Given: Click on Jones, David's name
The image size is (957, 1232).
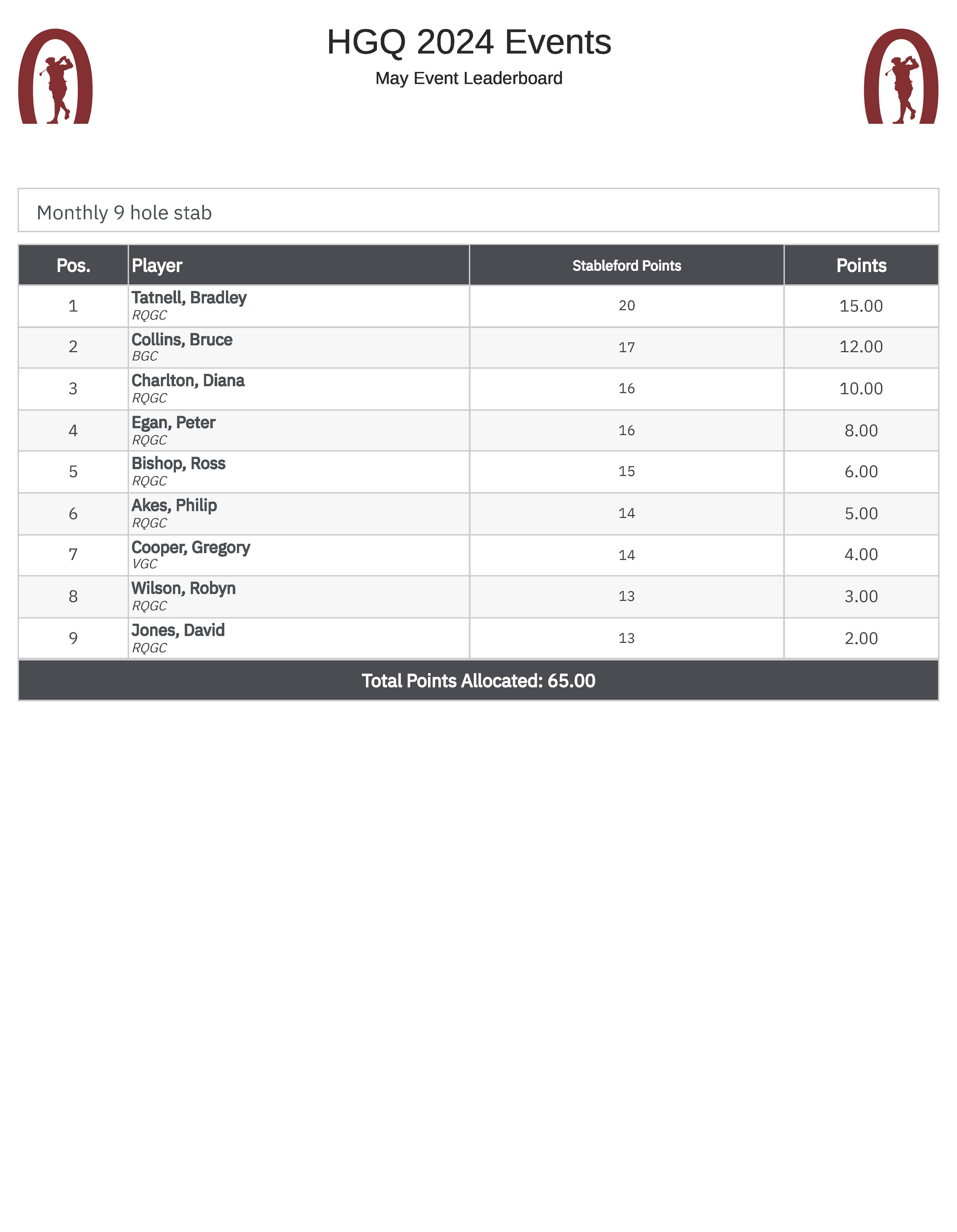Looking at the screenshot, I should (178, 630).
